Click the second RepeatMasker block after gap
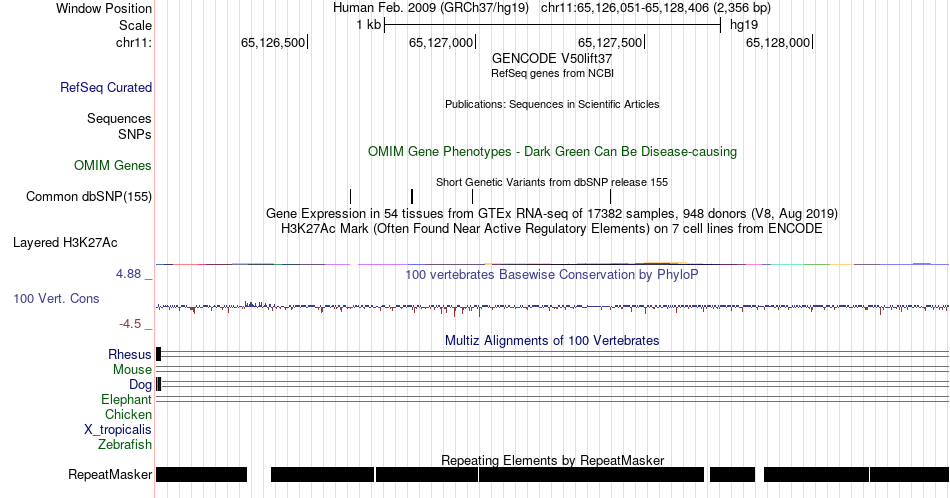Viewport: 950px width, 498px height. point(322,474)
